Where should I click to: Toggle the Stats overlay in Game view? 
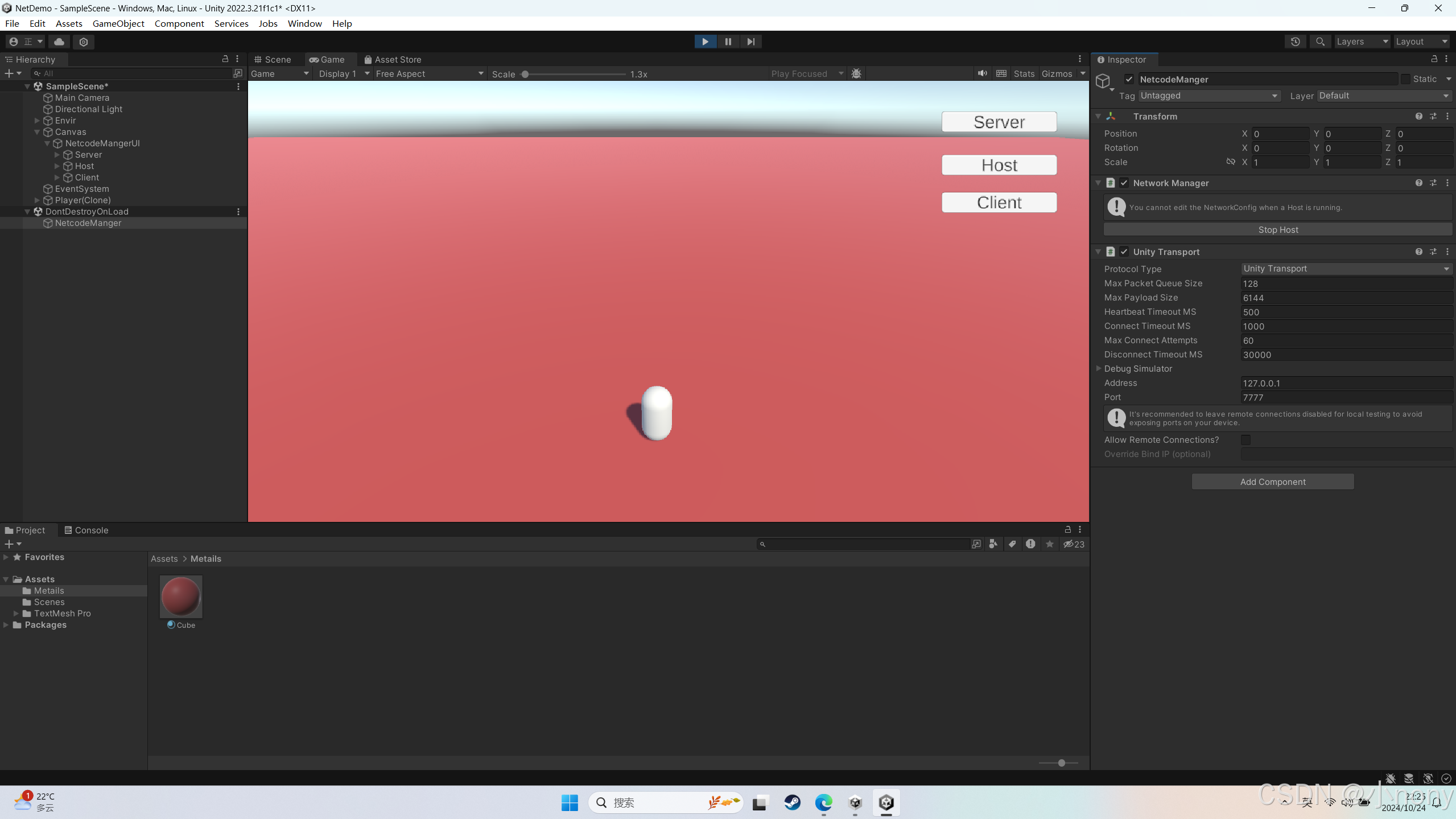pyautogui.click(x=1023, y=73)
